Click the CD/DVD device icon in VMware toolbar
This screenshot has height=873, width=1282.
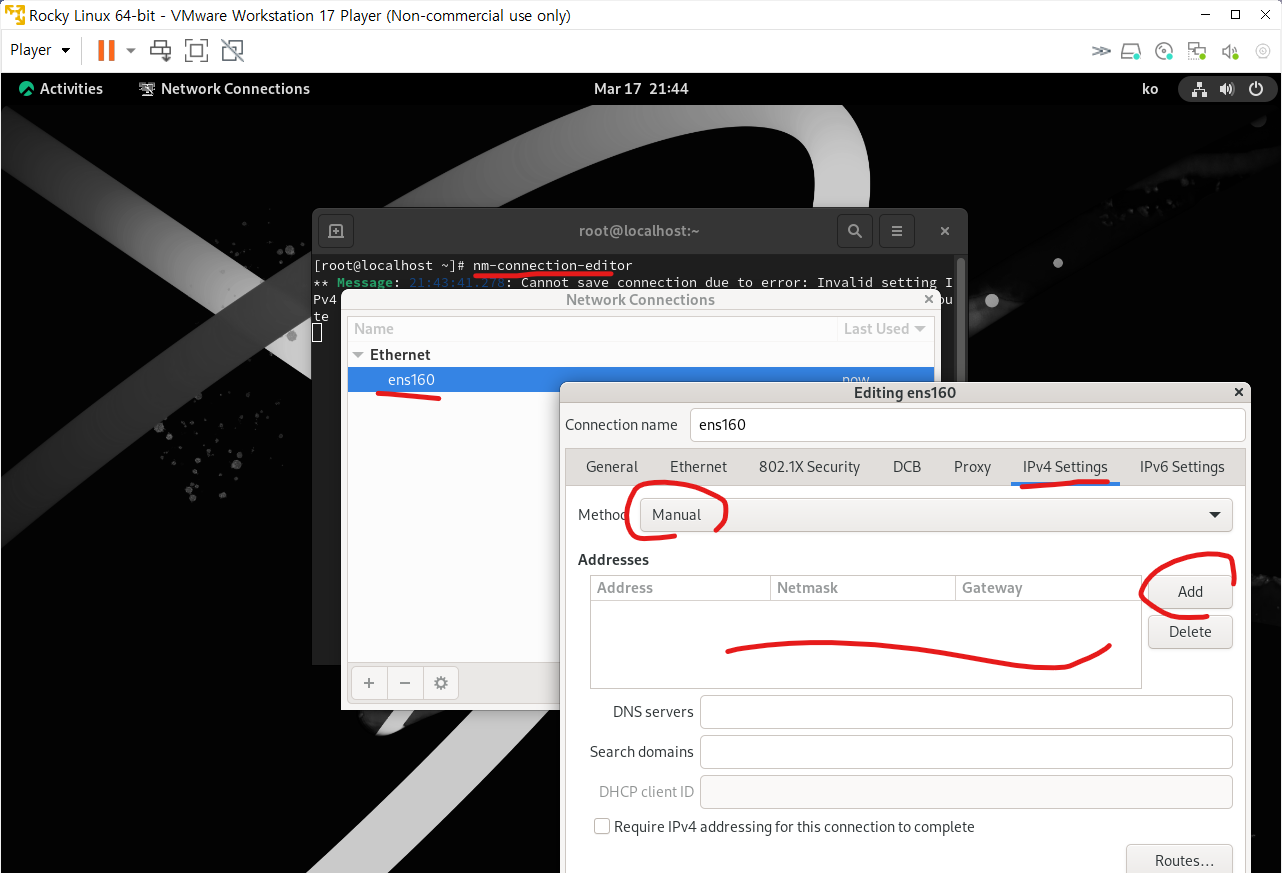[1163, 50]
